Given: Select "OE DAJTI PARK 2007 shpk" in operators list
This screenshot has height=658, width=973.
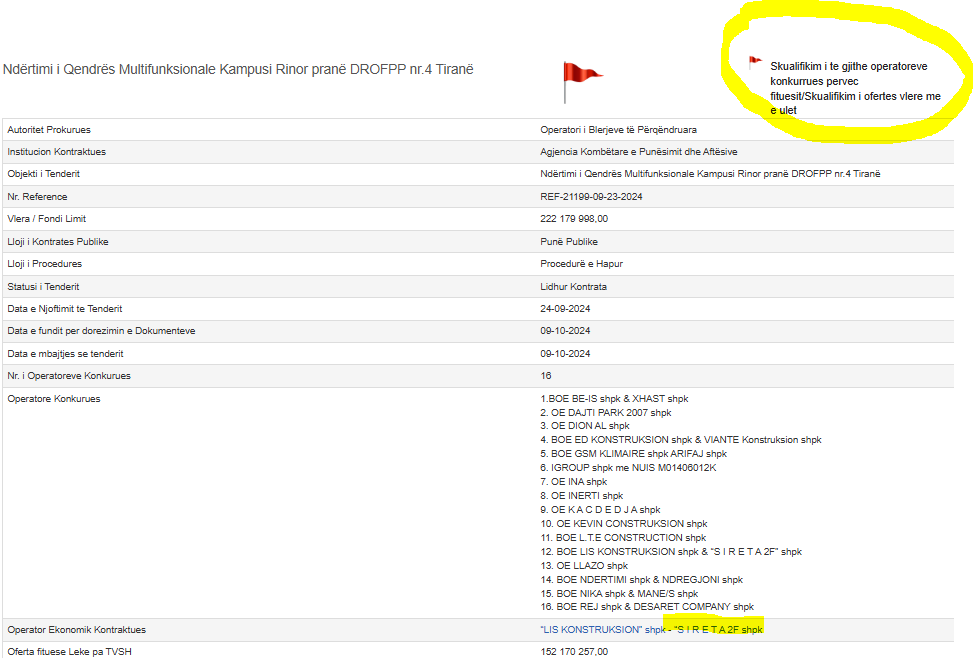Looking at the screenshot, I should 605,413.
